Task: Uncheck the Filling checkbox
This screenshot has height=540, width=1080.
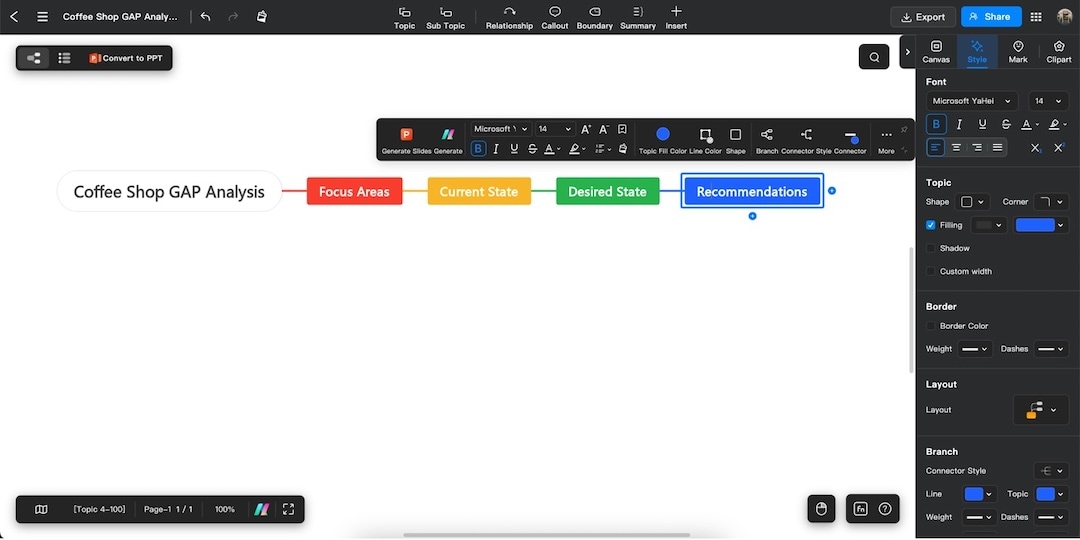Action: (931, 225)
